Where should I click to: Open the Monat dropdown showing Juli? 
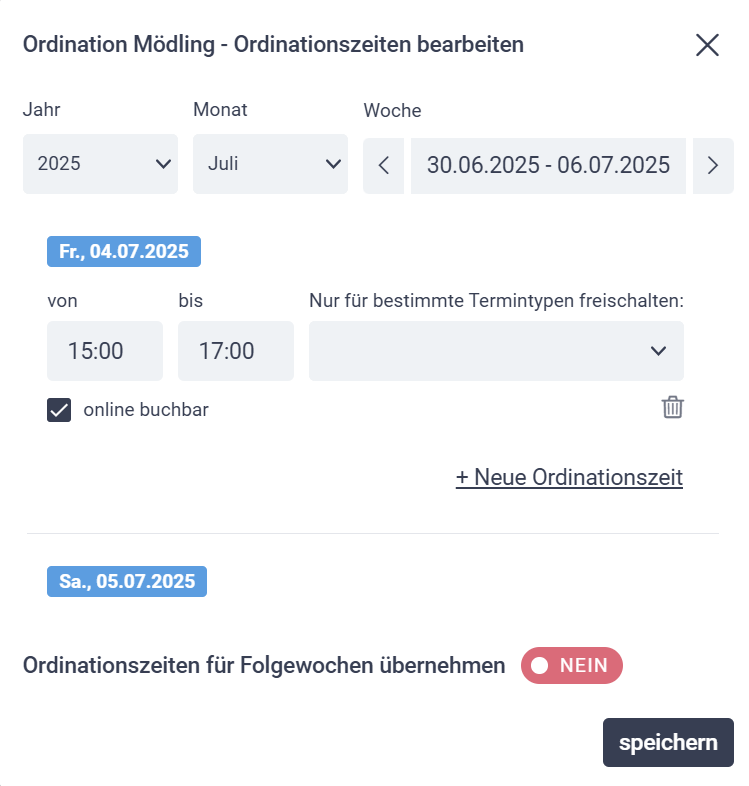(270, 164)
